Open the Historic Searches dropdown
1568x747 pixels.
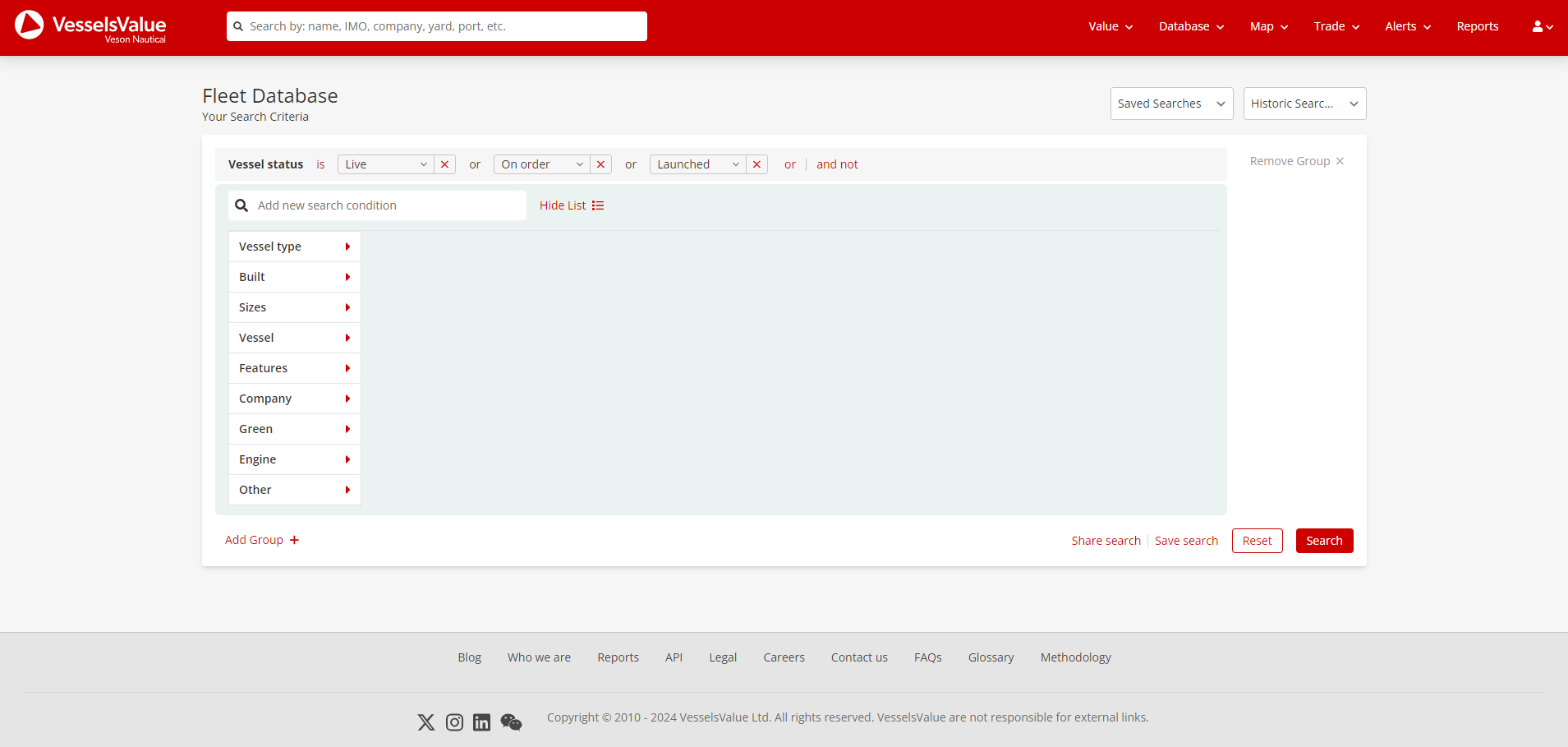1304,103
